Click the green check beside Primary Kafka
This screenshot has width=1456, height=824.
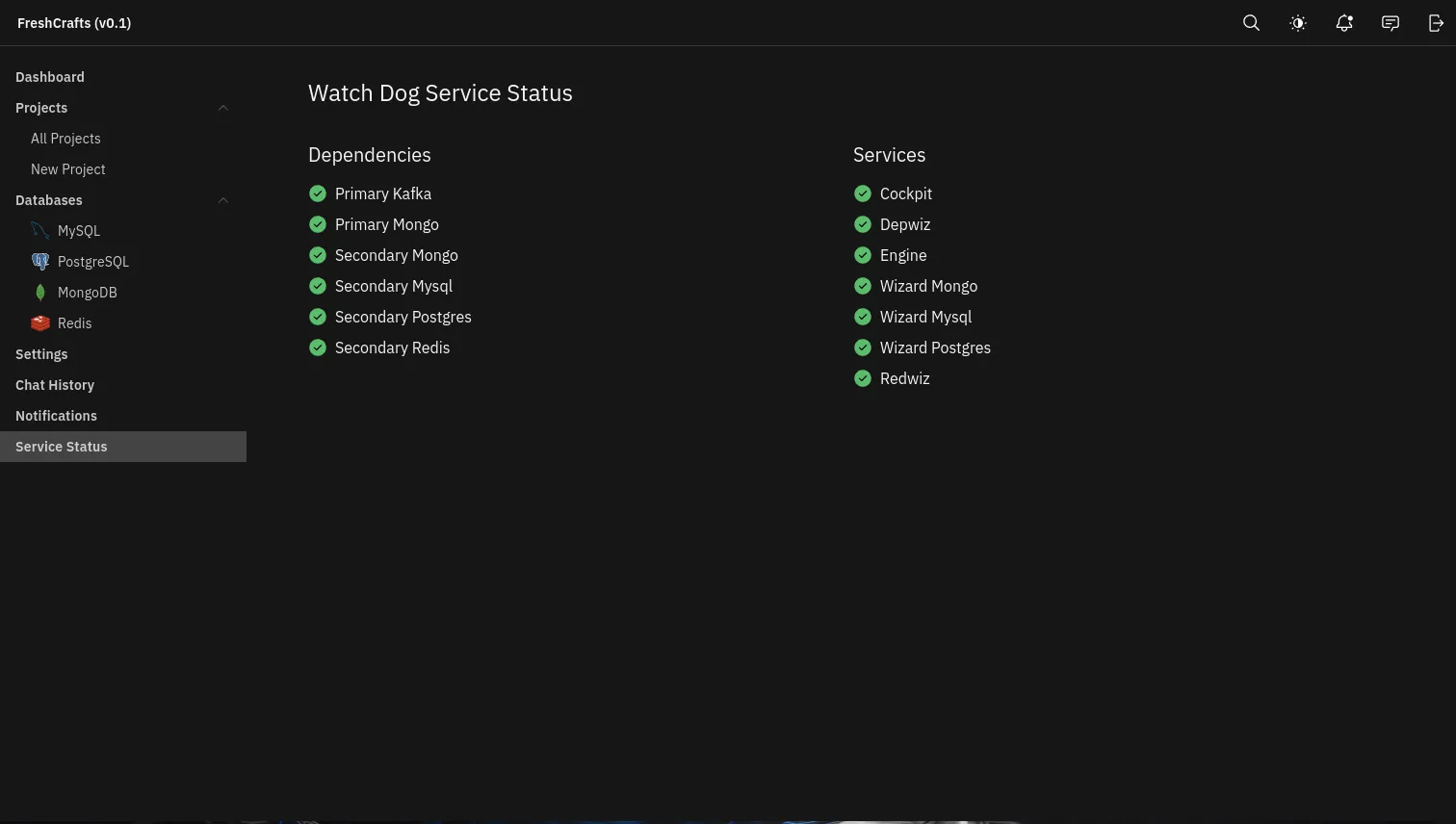pyautogui.click(x=318, y=193)
